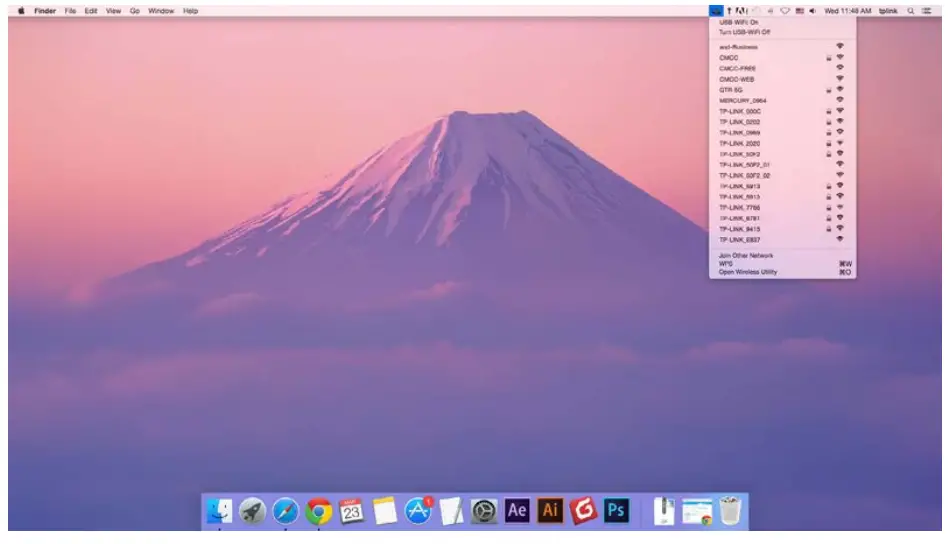Viewport: 948px width, 544px height.
Task: Open Adobe After Effects from dock
Action: pos(517,510)
